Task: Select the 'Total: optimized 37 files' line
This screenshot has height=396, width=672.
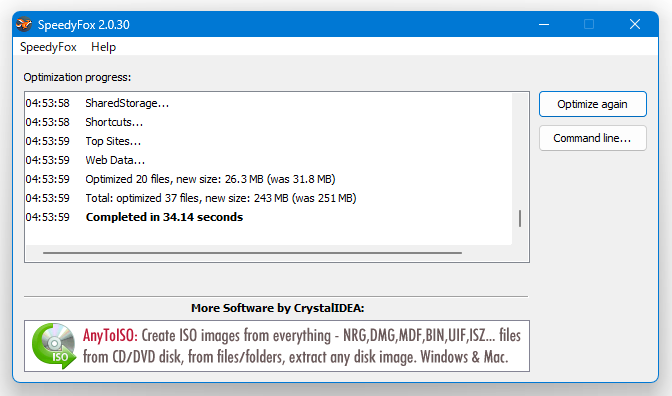Action: (x=268, y=198)
